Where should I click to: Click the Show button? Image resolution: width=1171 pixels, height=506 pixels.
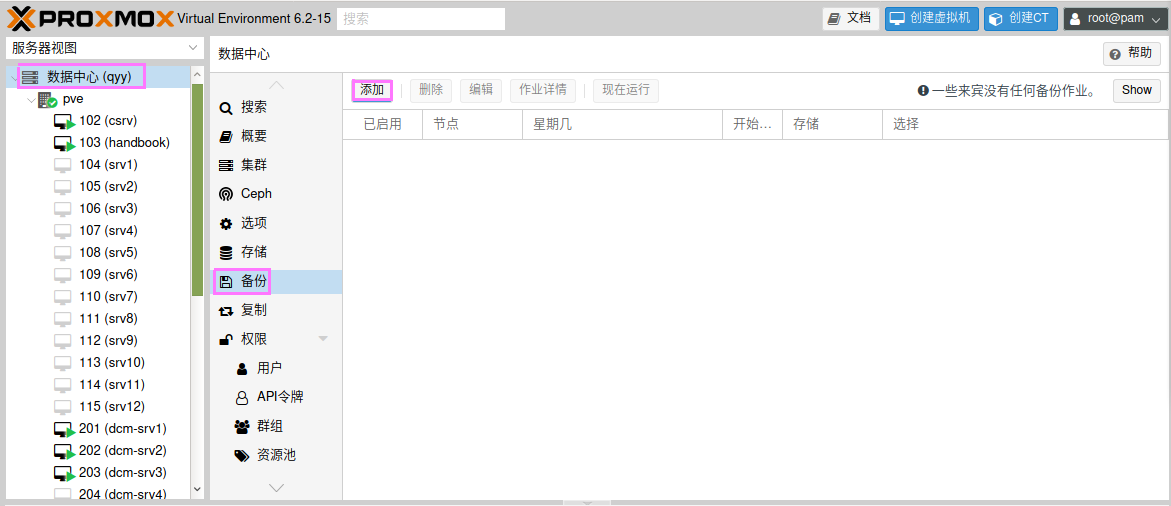click(1137, 90)
